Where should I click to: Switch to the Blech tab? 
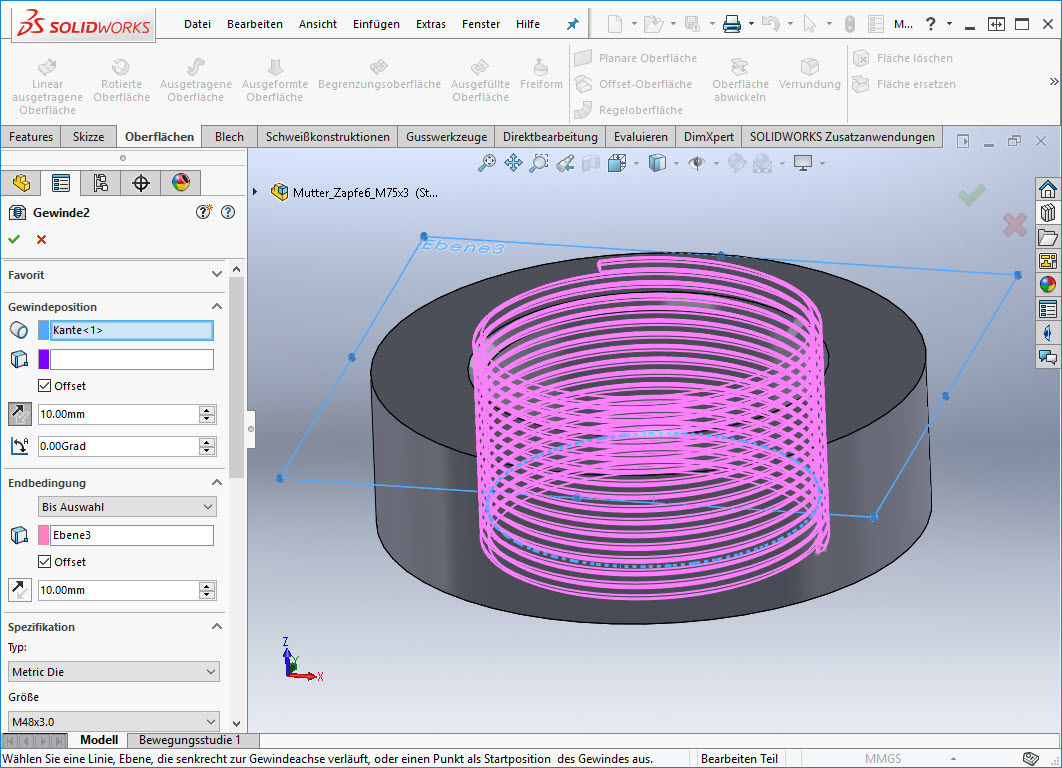click(229, 137)
